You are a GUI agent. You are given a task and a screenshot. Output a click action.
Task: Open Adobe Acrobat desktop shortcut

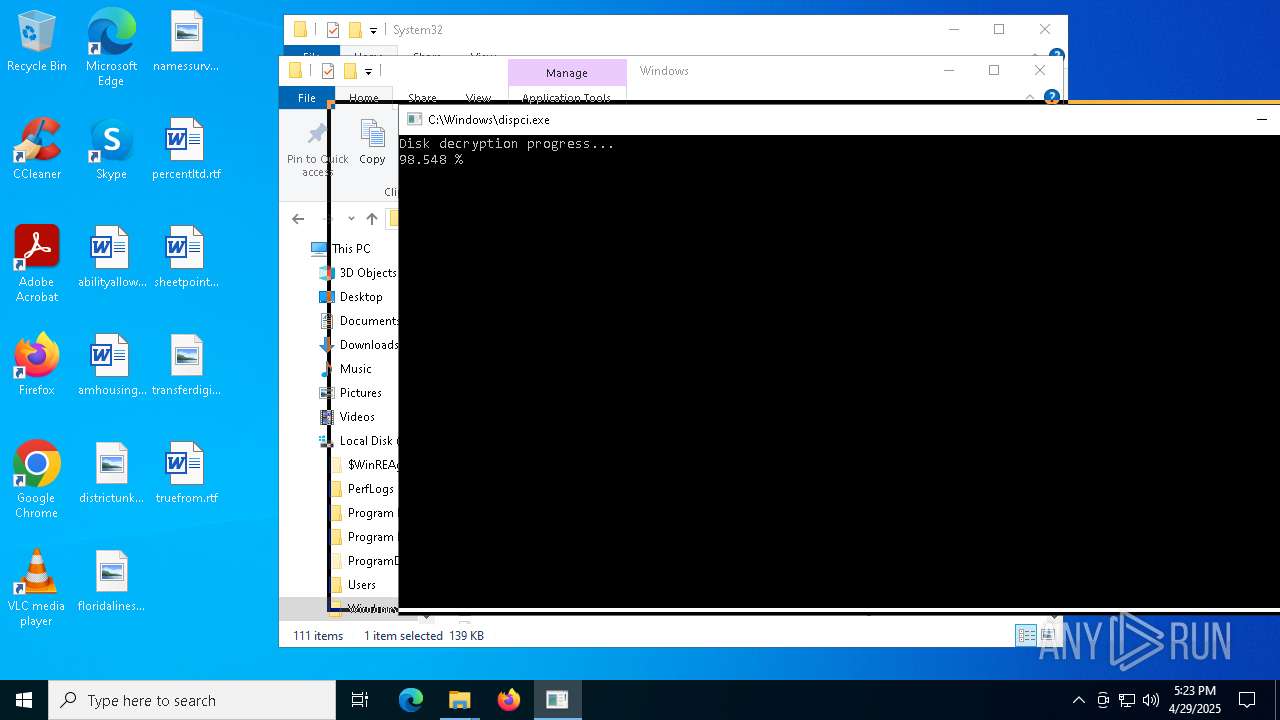point(37,264)
